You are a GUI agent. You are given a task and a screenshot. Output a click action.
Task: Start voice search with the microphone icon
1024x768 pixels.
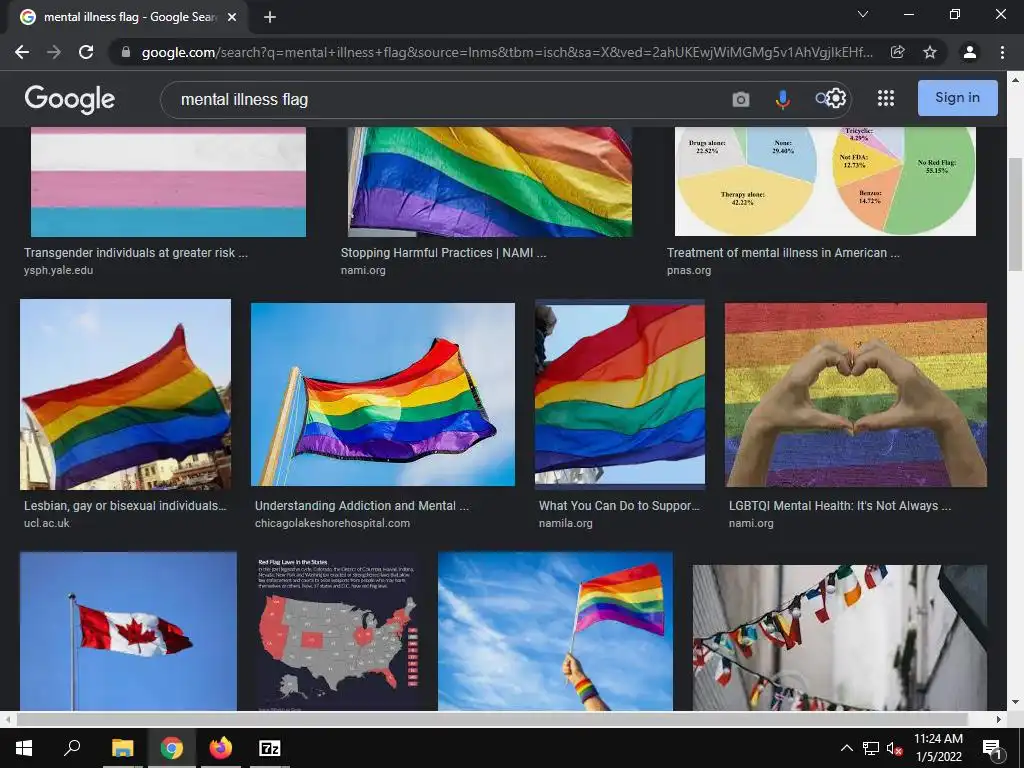pyautogui.click(x=782, y=99)
